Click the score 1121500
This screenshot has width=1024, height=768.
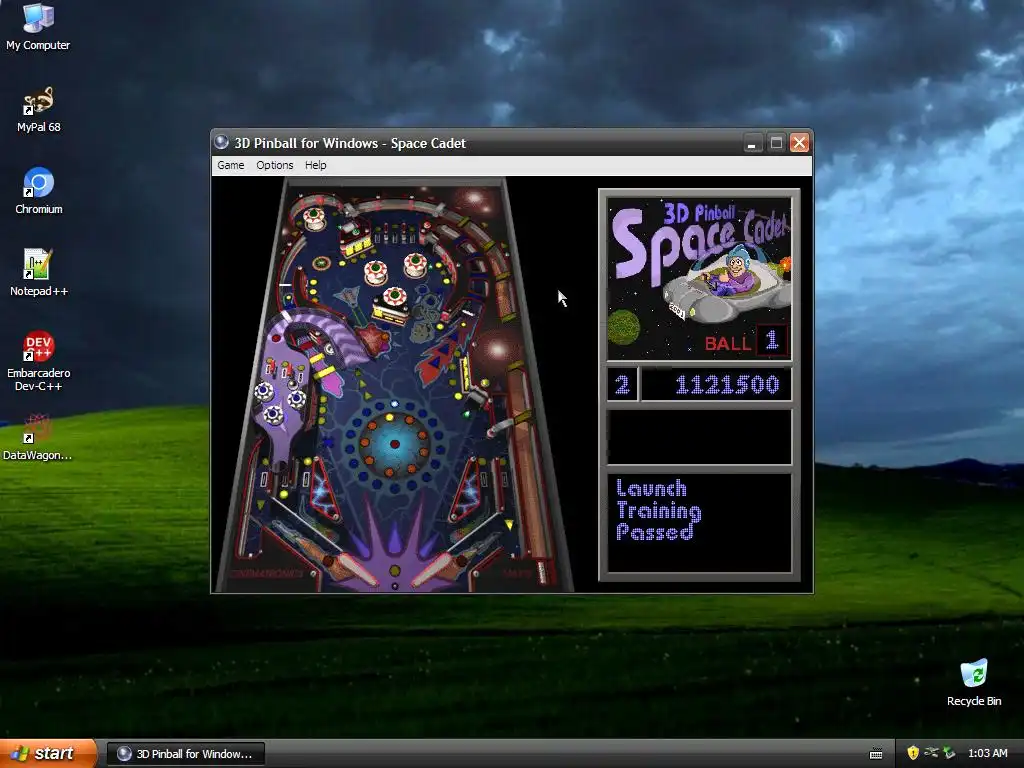point(728,385)
